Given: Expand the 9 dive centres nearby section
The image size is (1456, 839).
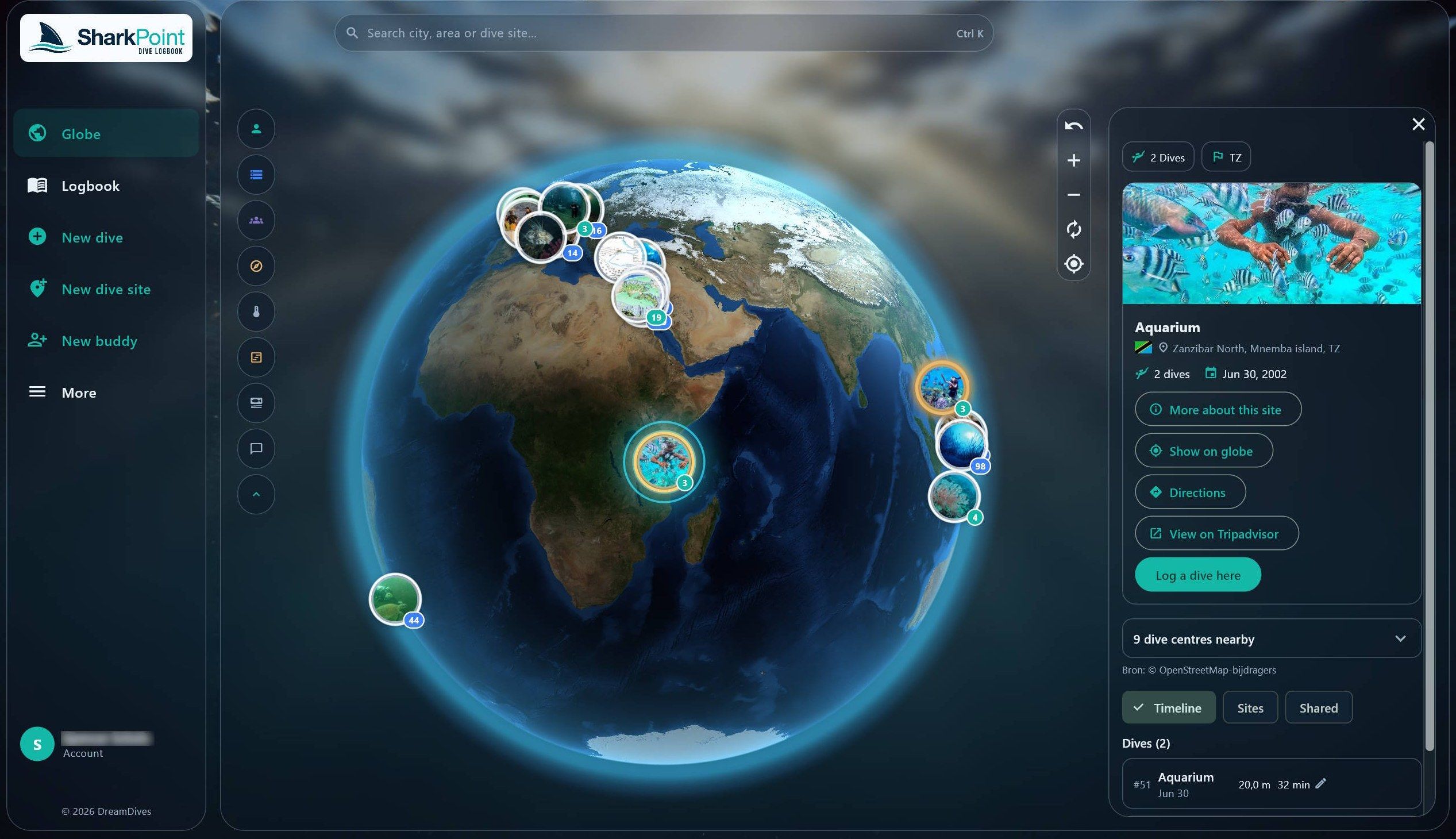Looking at the screenshot, I should (1271, 638).
